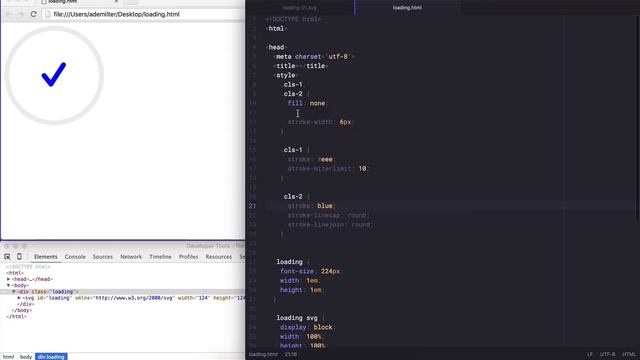This screenshot has height=360, width=640.
Task: Expand the head node in the DOM tree
Action: pyautogui.click(x=8, y=279)
